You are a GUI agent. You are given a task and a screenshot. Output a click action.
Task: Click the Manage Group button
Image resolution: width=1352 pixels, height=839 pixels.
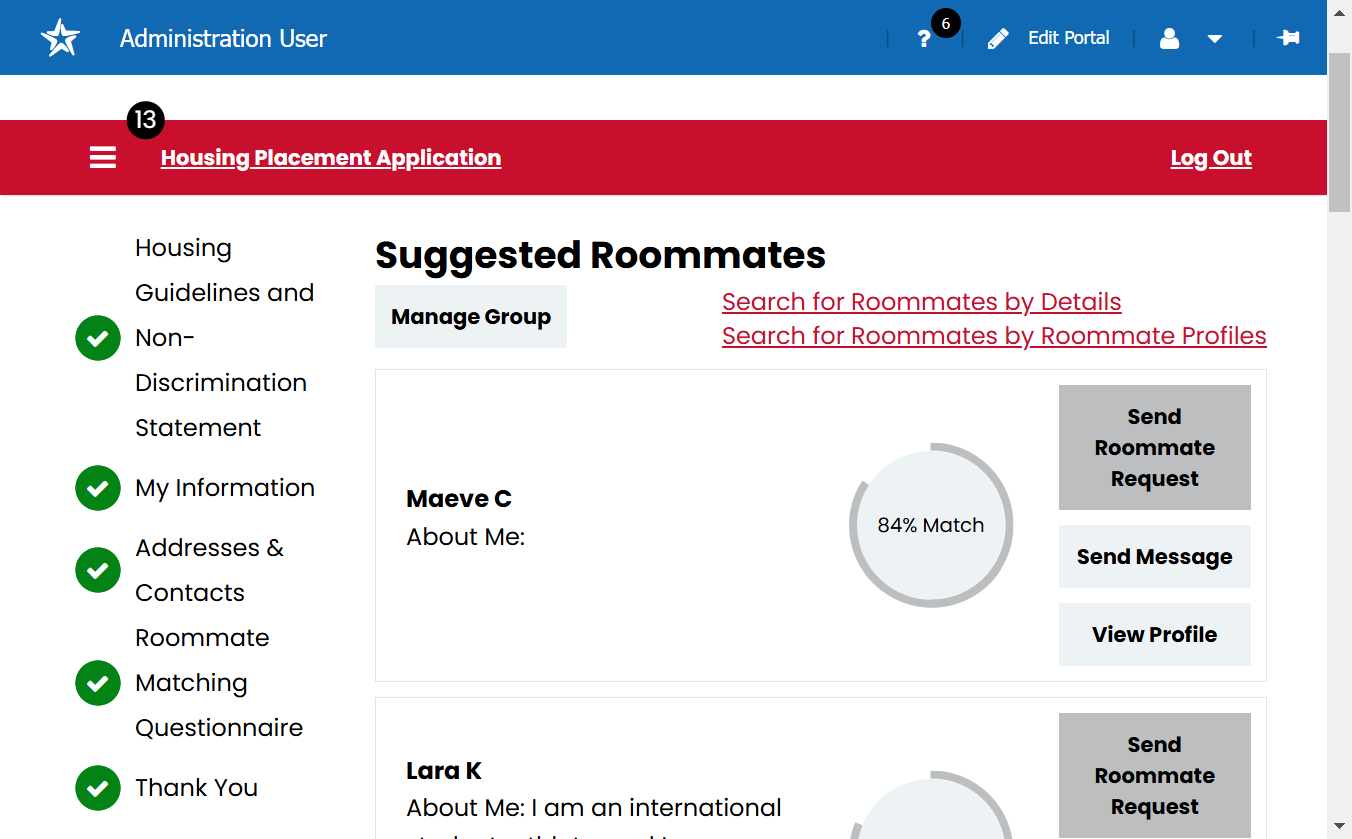(471, 317)
